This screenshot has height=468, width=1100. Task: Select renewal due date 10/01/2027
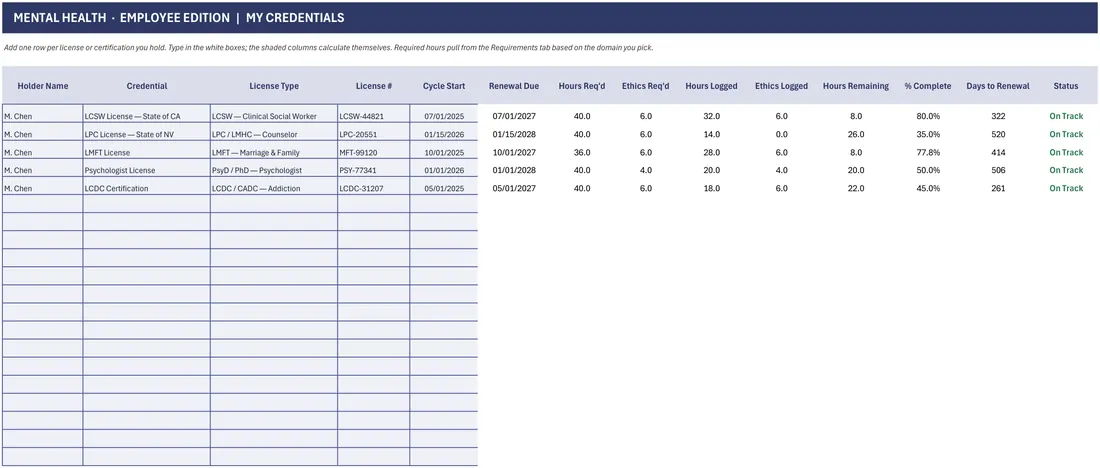coord(514,152)
